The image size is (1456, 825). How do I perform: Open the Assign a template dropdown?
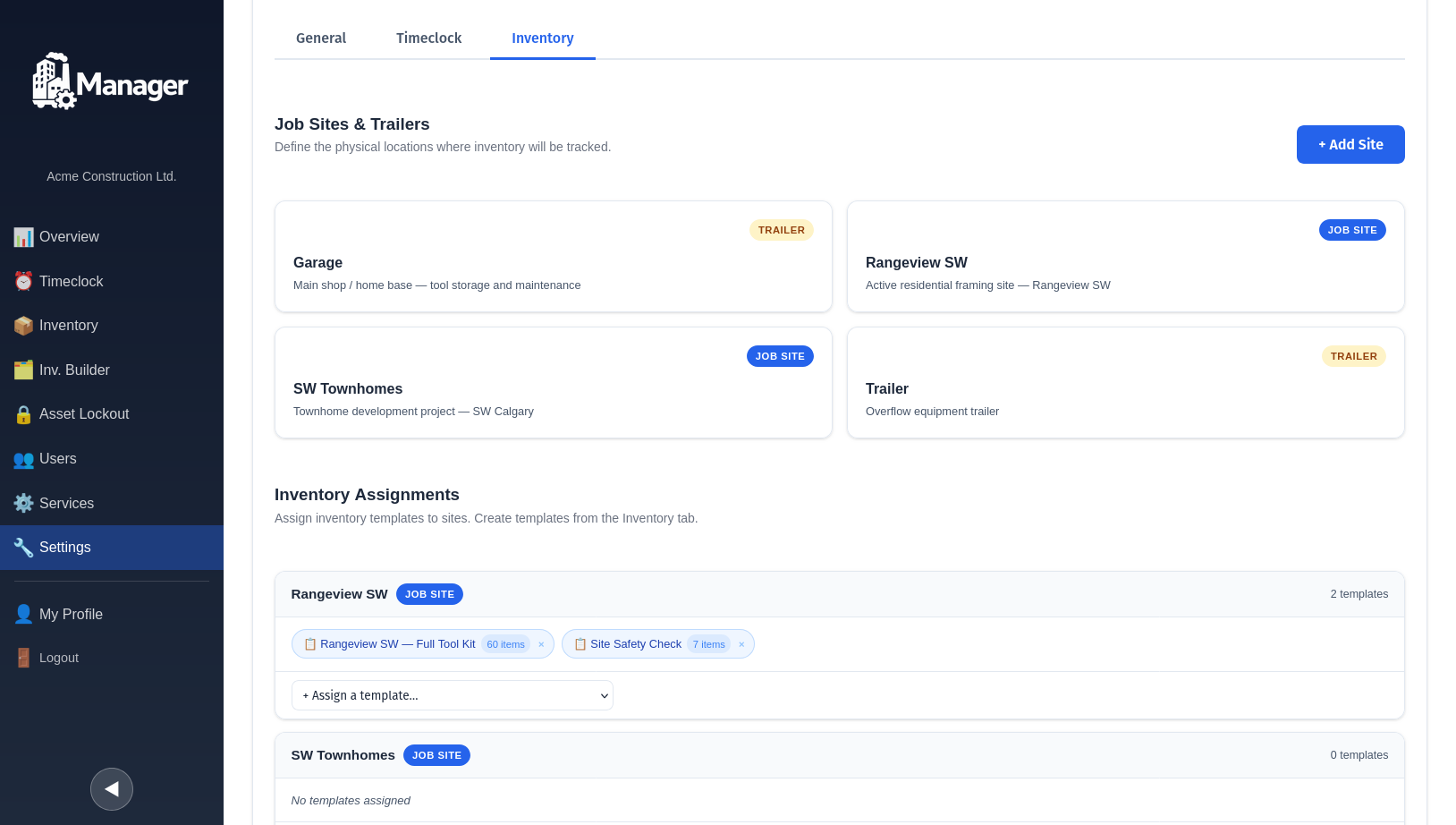coord(452,695)
